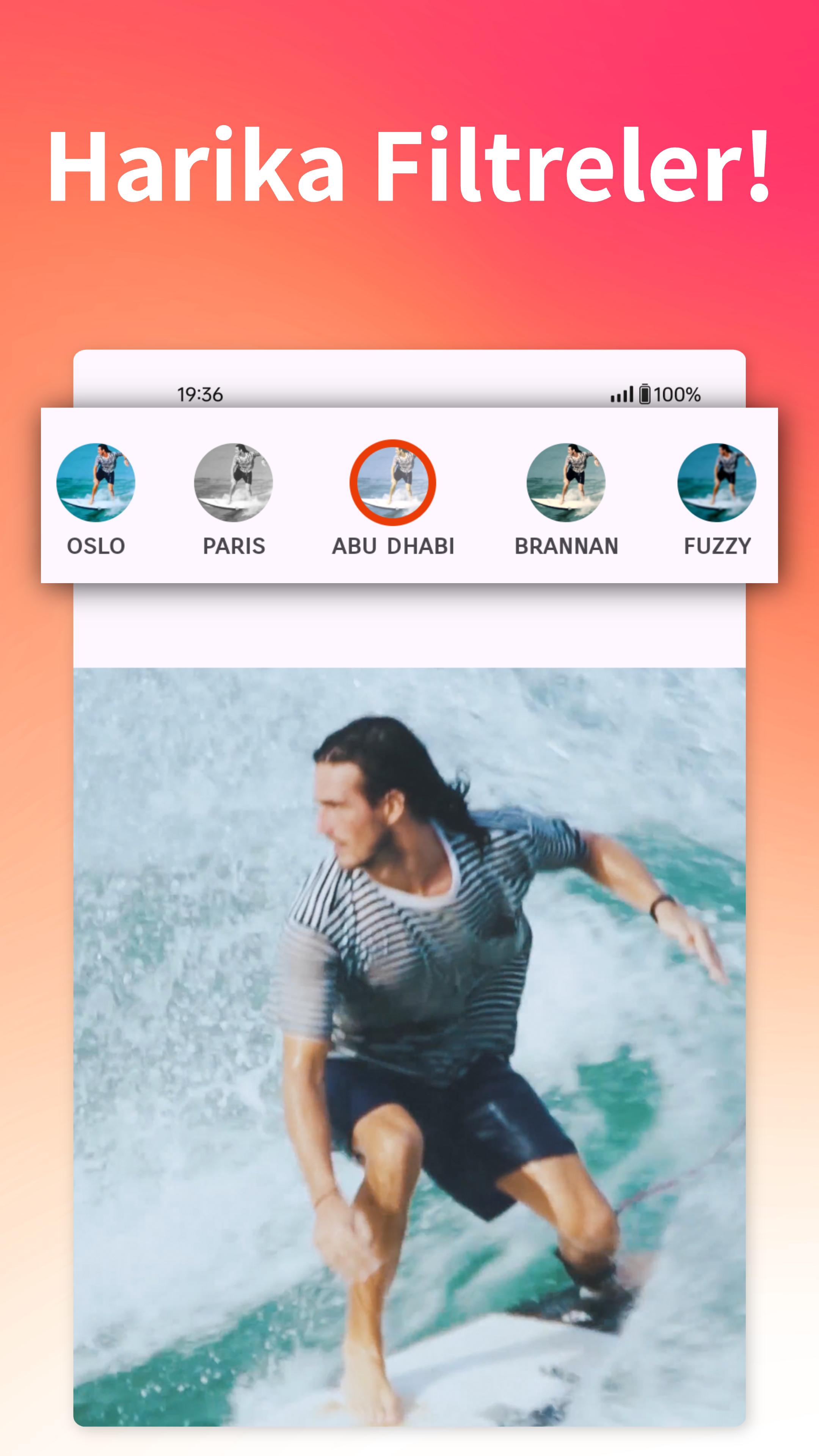Tap the battery icon in status bar
Viewport: 819px width, 1456px height.
click(x=645, y=394)
